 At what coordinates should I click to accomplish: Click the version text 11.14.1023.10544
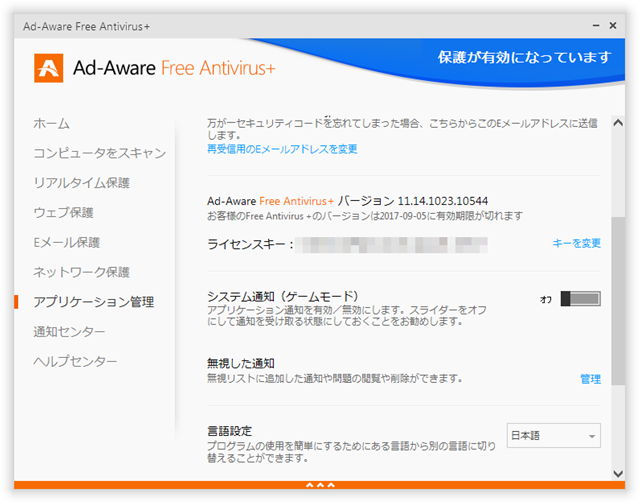[x=442, y=201]
